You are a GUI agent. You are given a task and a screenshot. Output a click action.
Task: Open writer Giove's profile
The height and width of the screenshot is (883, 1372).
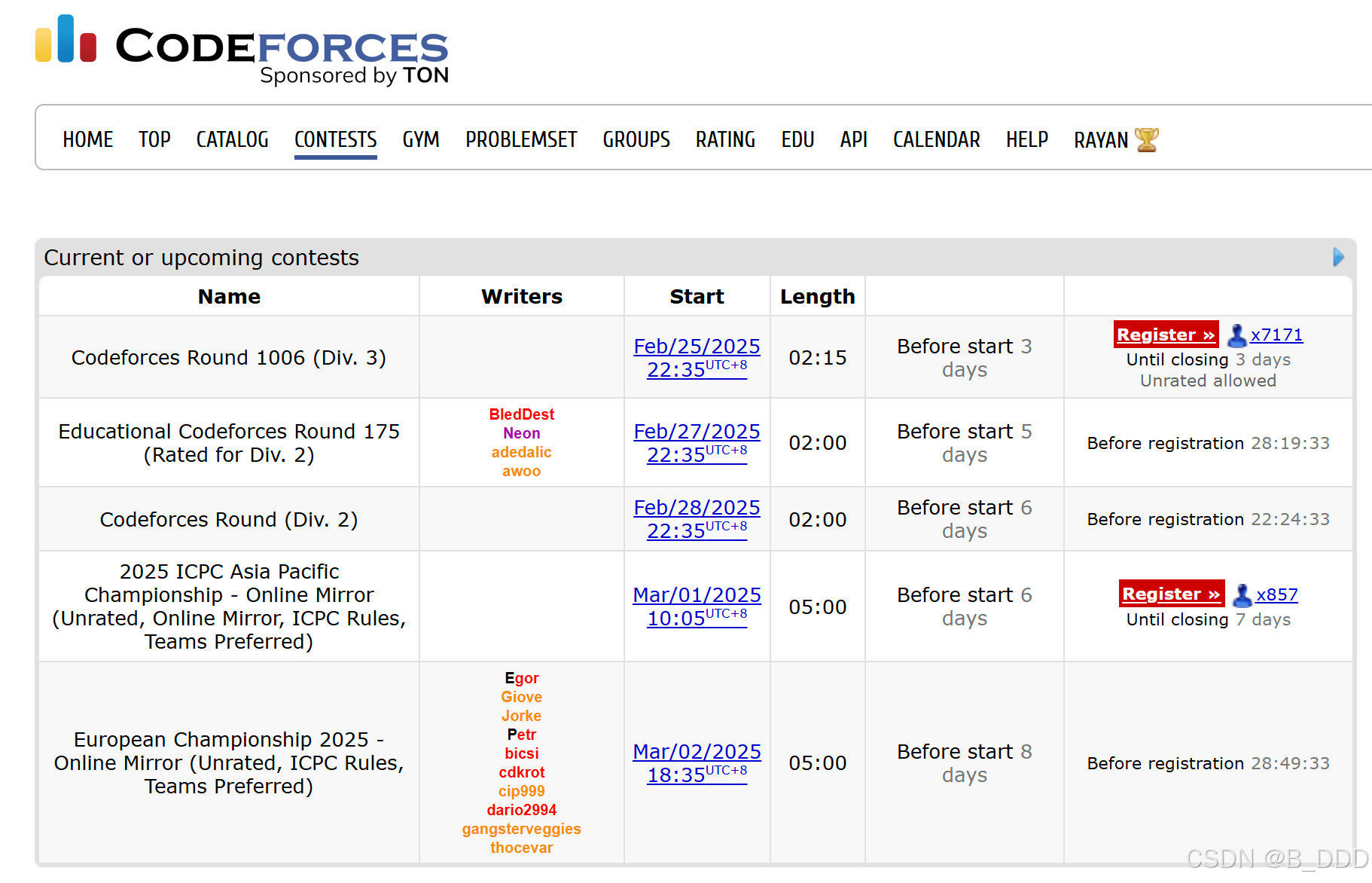[x=521, y=697]
